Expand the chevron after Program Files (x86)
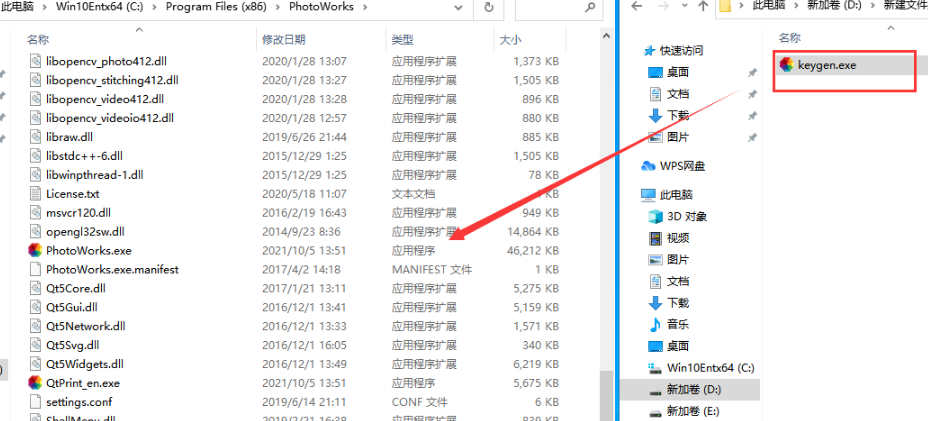The width and height of the screenshot is (928, 421). [x=279, y=7]
